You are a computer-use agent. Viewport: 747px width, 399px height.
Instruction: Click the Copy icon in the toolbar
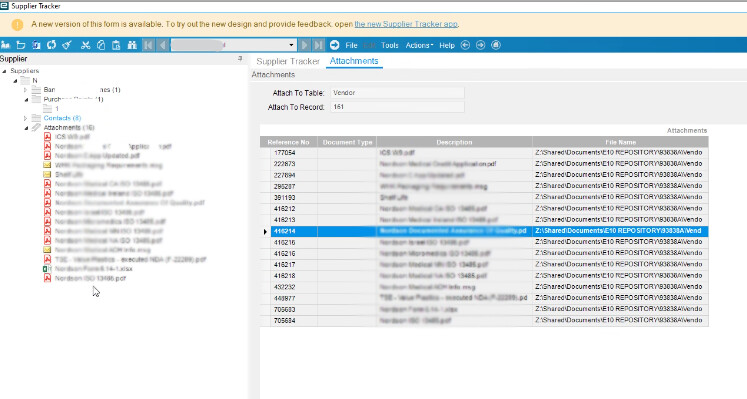[101, 45]
